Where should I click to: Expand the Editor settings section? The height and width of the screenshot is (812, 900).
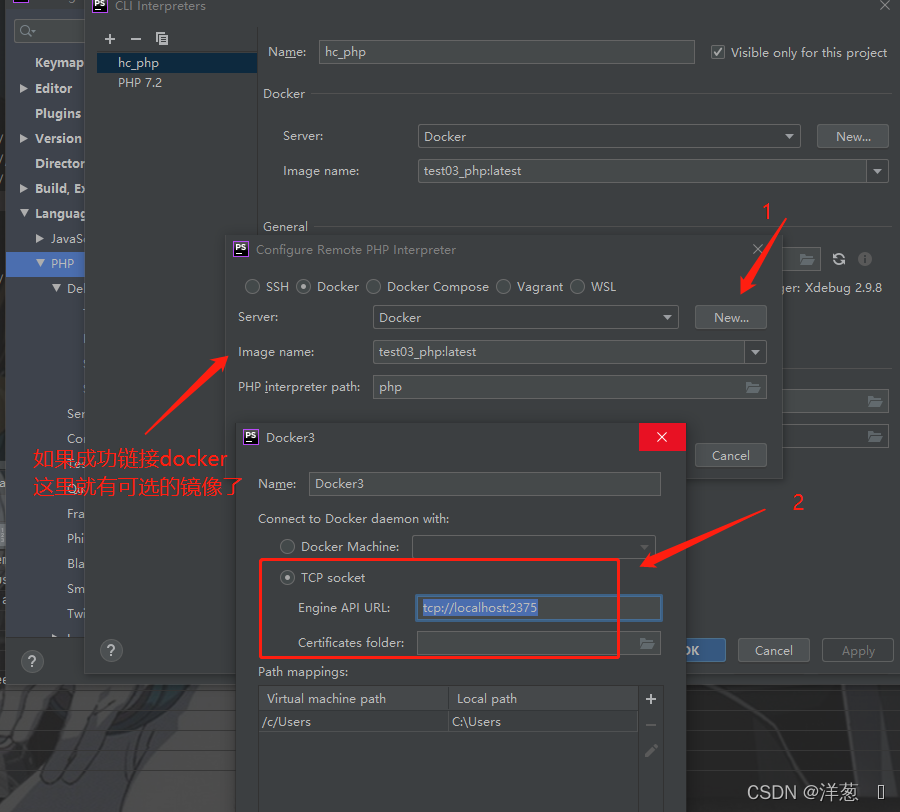24,88
